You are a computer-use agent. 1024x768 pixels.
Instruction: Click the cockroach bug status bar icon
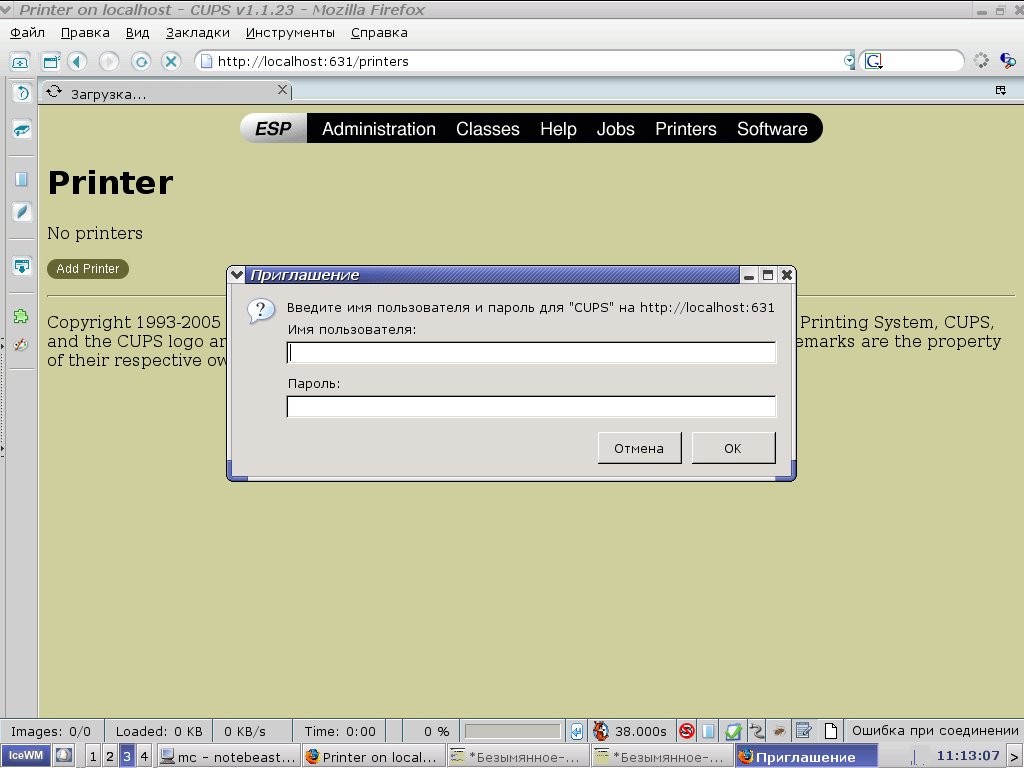[779, 731]
